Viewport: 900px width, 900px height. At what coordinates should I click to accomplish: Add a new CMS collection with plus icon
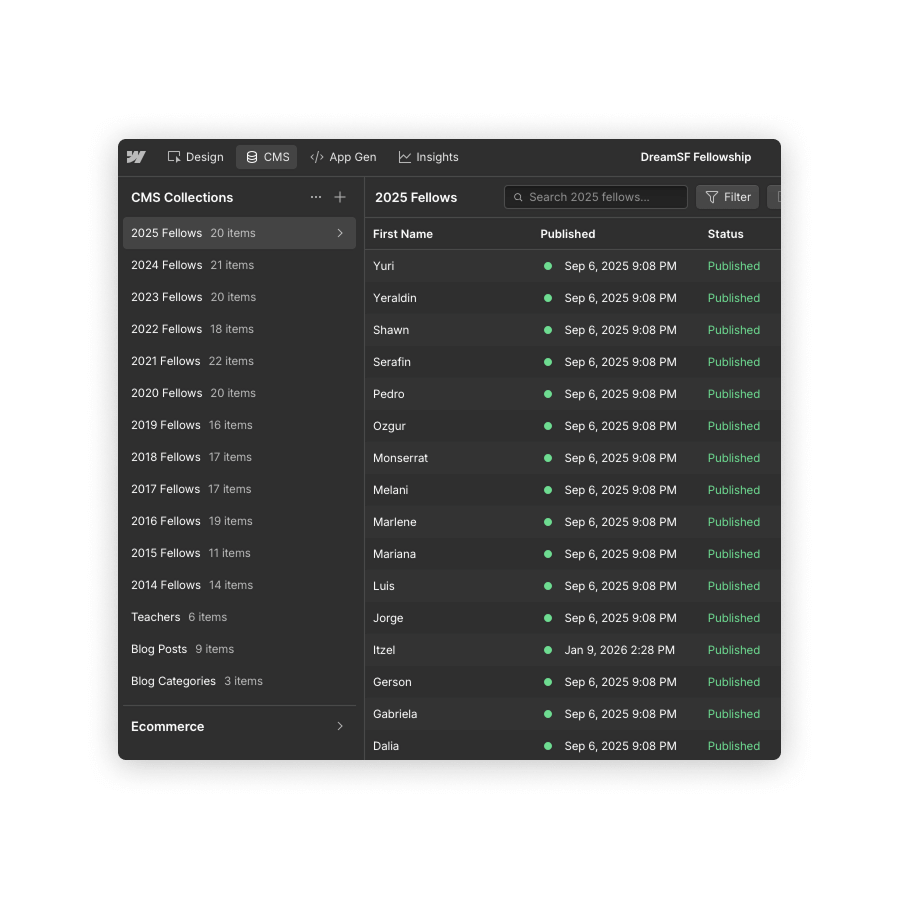(x=340, y=197)
